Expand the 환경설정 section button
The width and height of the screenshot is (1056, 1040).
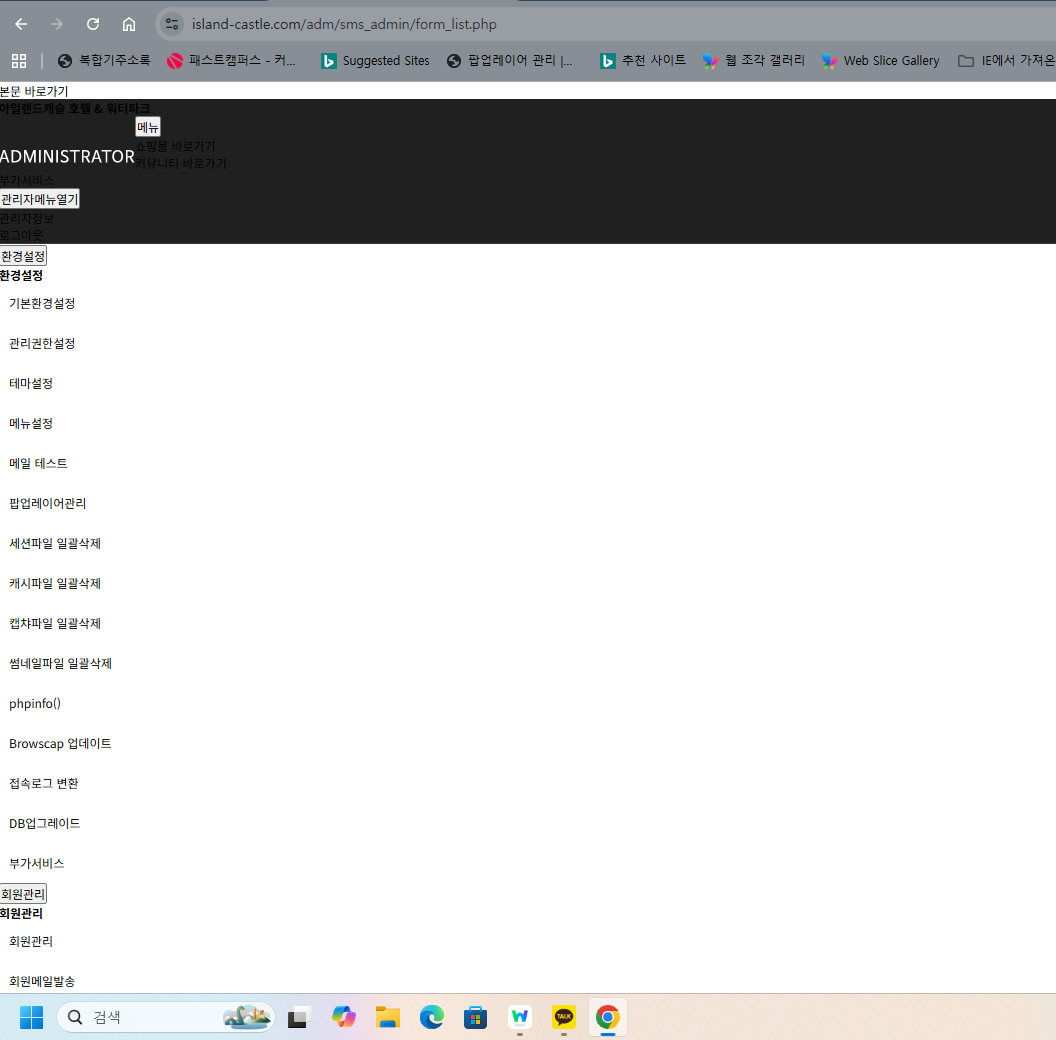pyautogui.click(x=23, y=256)
